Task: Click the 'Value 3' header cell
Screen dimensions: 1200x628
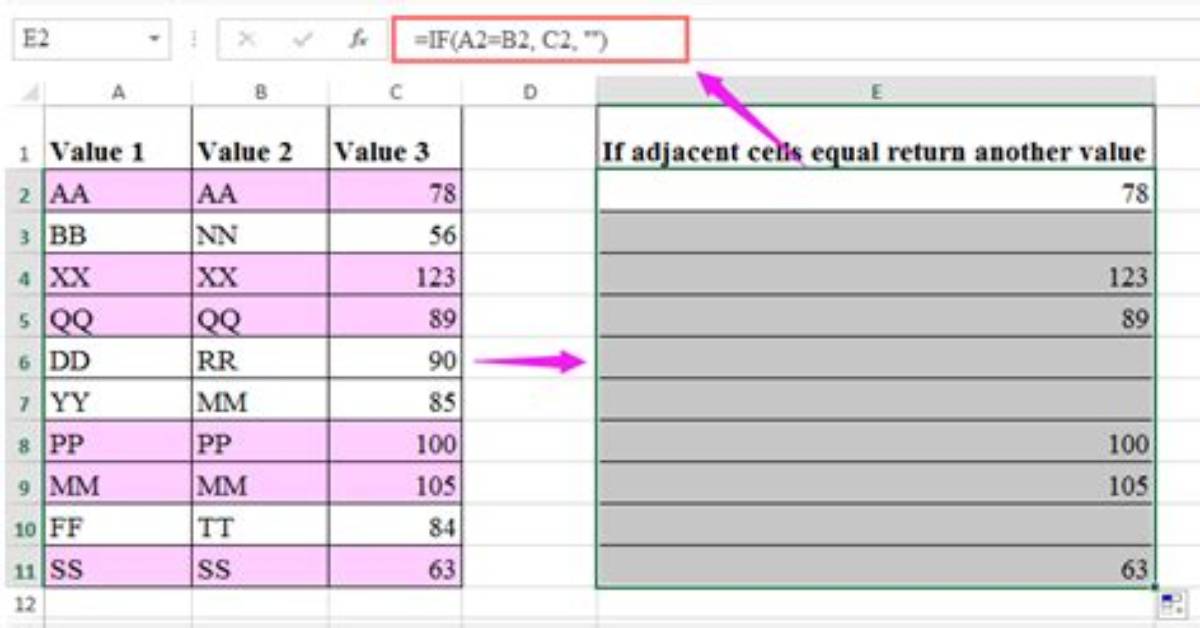Action: (395, 138)
